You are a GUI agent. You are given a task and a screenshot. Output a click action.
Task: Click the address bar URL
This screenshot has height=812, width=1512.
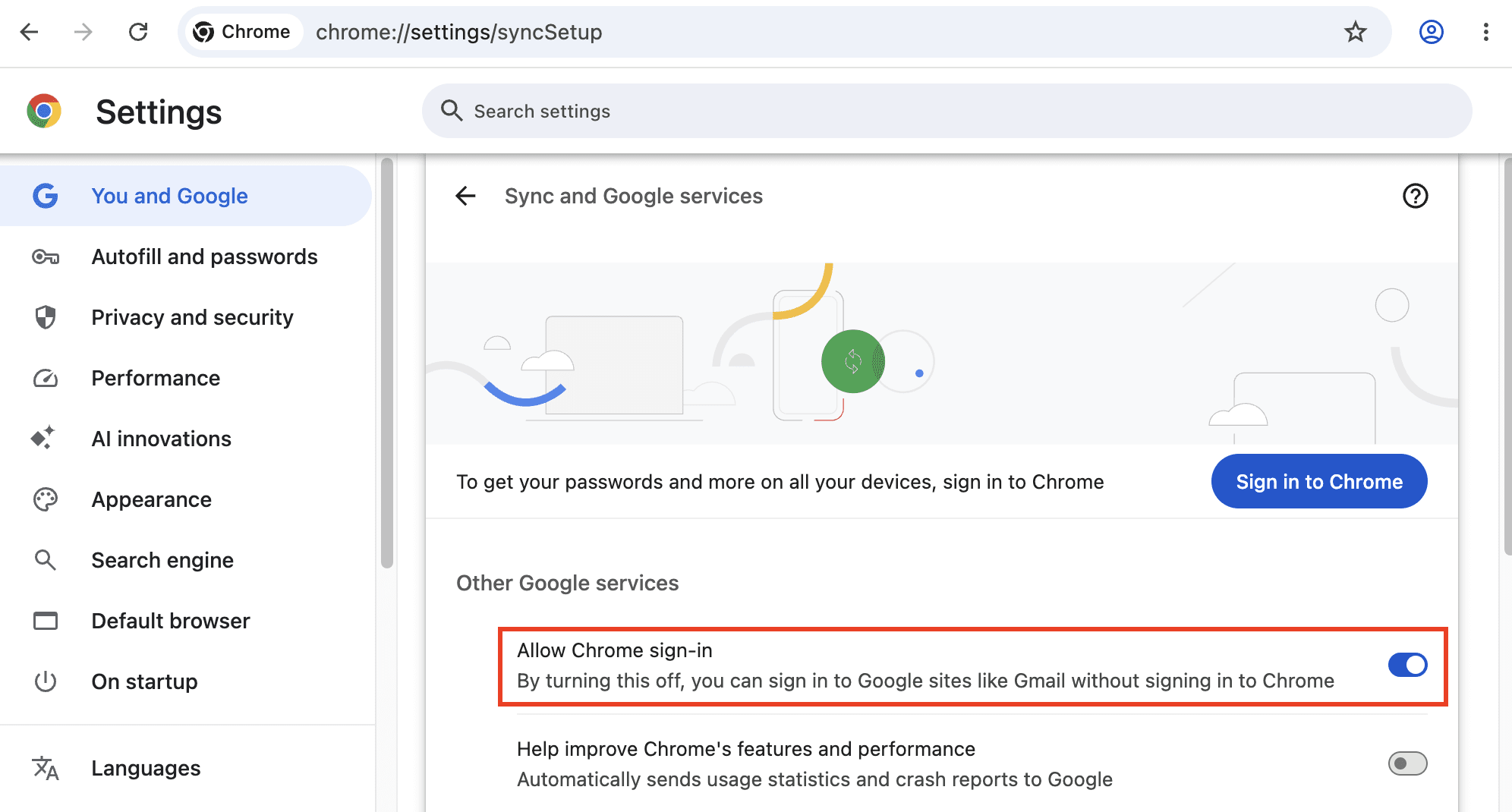click(x=459, y=32)
